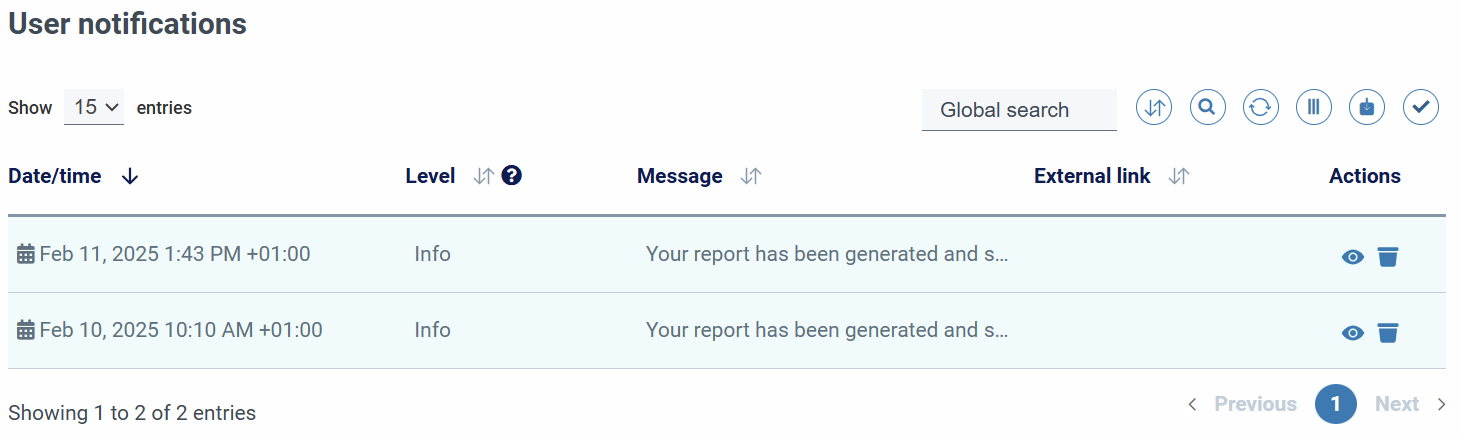This screenshot has height=437, width=1460.
Task: Delete the Feb 10, 2025 notification
Action: tap(1387, 333)
